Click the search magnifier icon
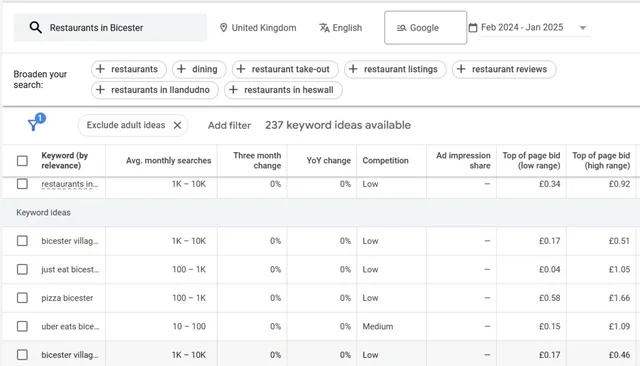Viewport: 640px width, 366px height. click(36, 28)
